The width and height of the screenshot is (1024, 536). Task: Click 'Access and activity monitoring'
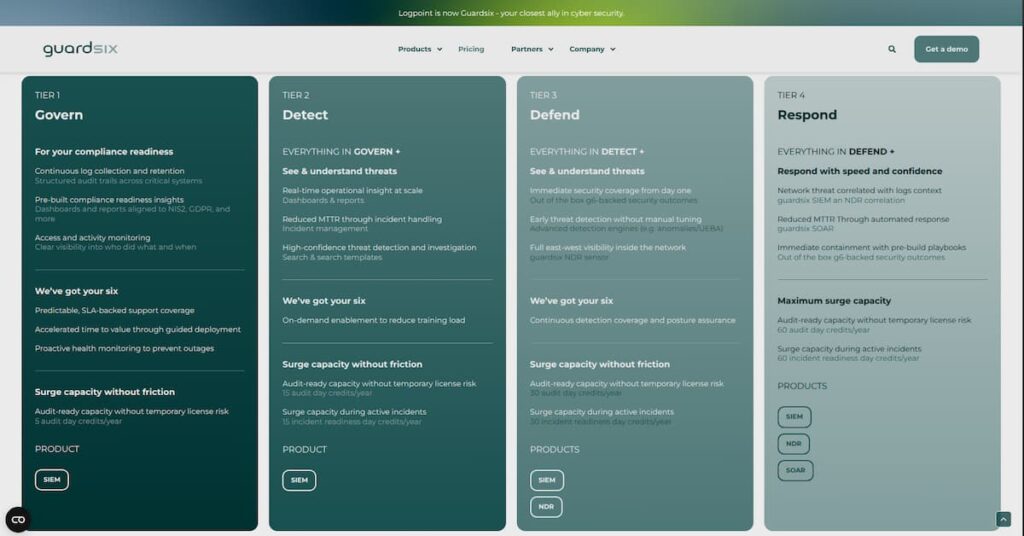point(92,238)
